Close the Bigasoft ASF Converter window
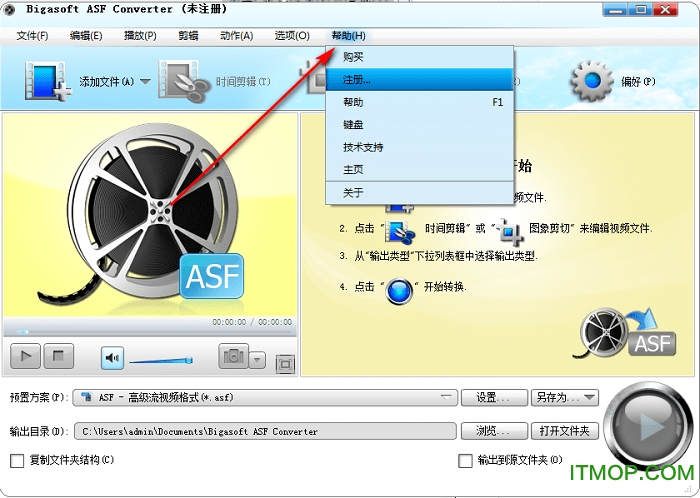 [665, 9]
